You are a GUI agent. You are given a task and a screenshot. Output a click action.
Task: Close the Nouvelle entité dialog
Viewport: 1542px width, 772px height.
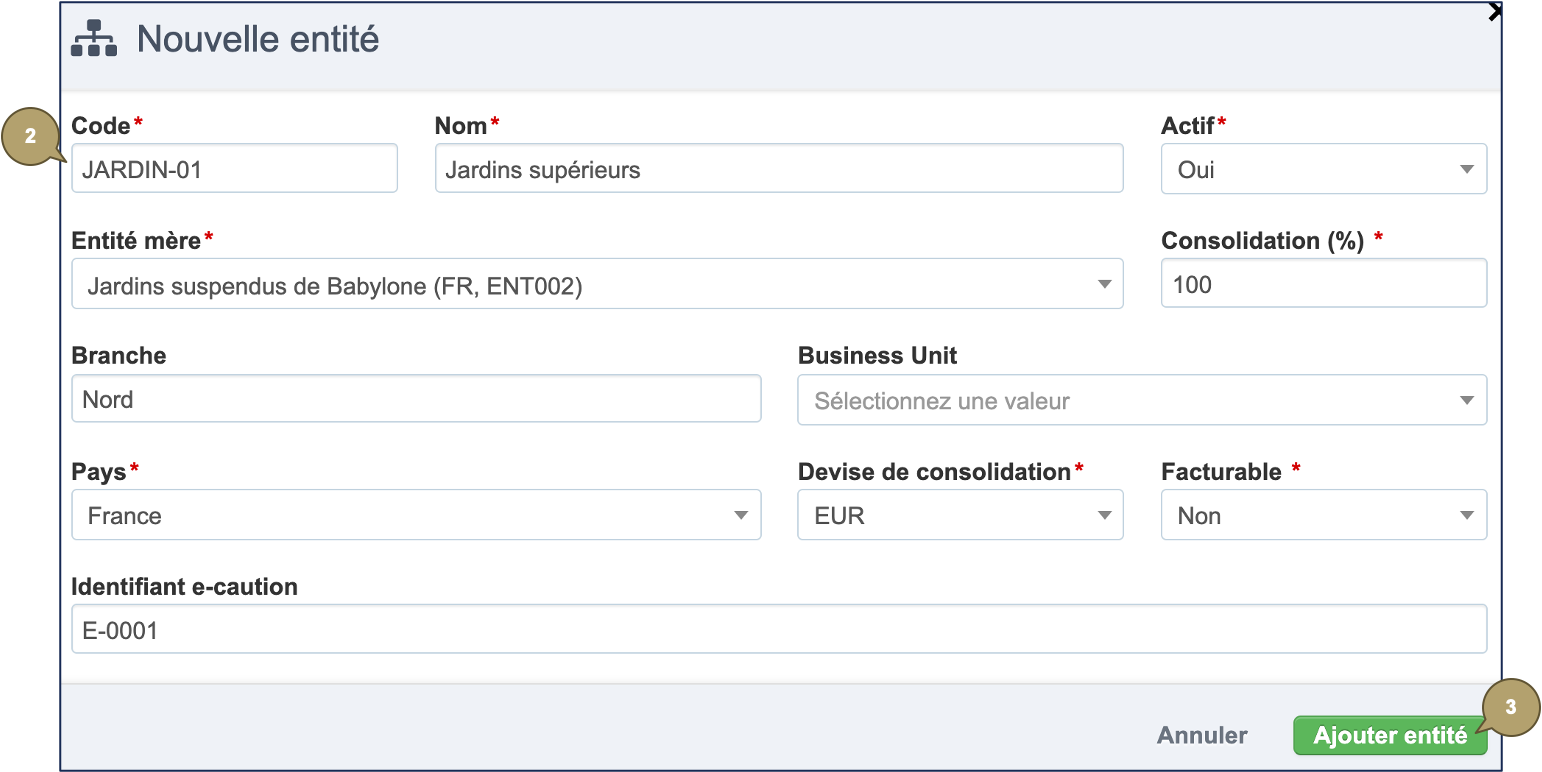1495,12
